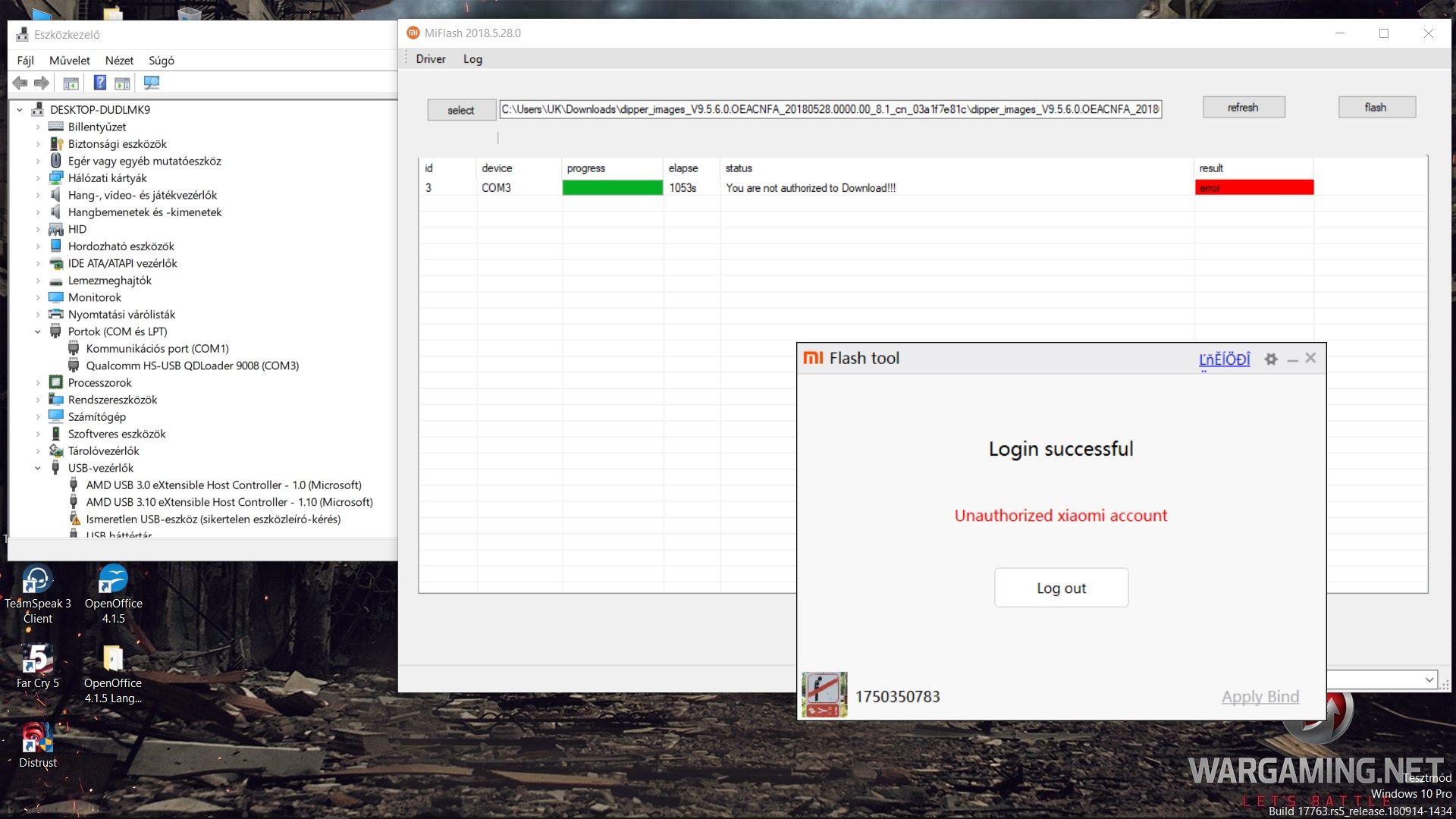This screenshot has height=819, width=1456.
Task: Click the Apply Bind link
Action: 1260,696
